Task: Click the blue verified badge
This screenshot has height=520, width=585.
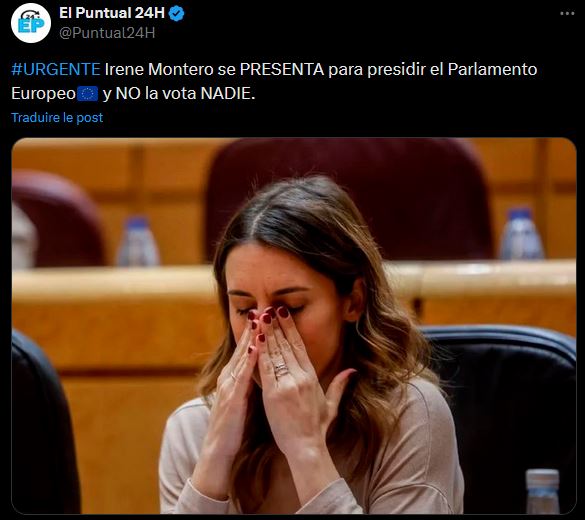Action: click(x=176, y=14)
